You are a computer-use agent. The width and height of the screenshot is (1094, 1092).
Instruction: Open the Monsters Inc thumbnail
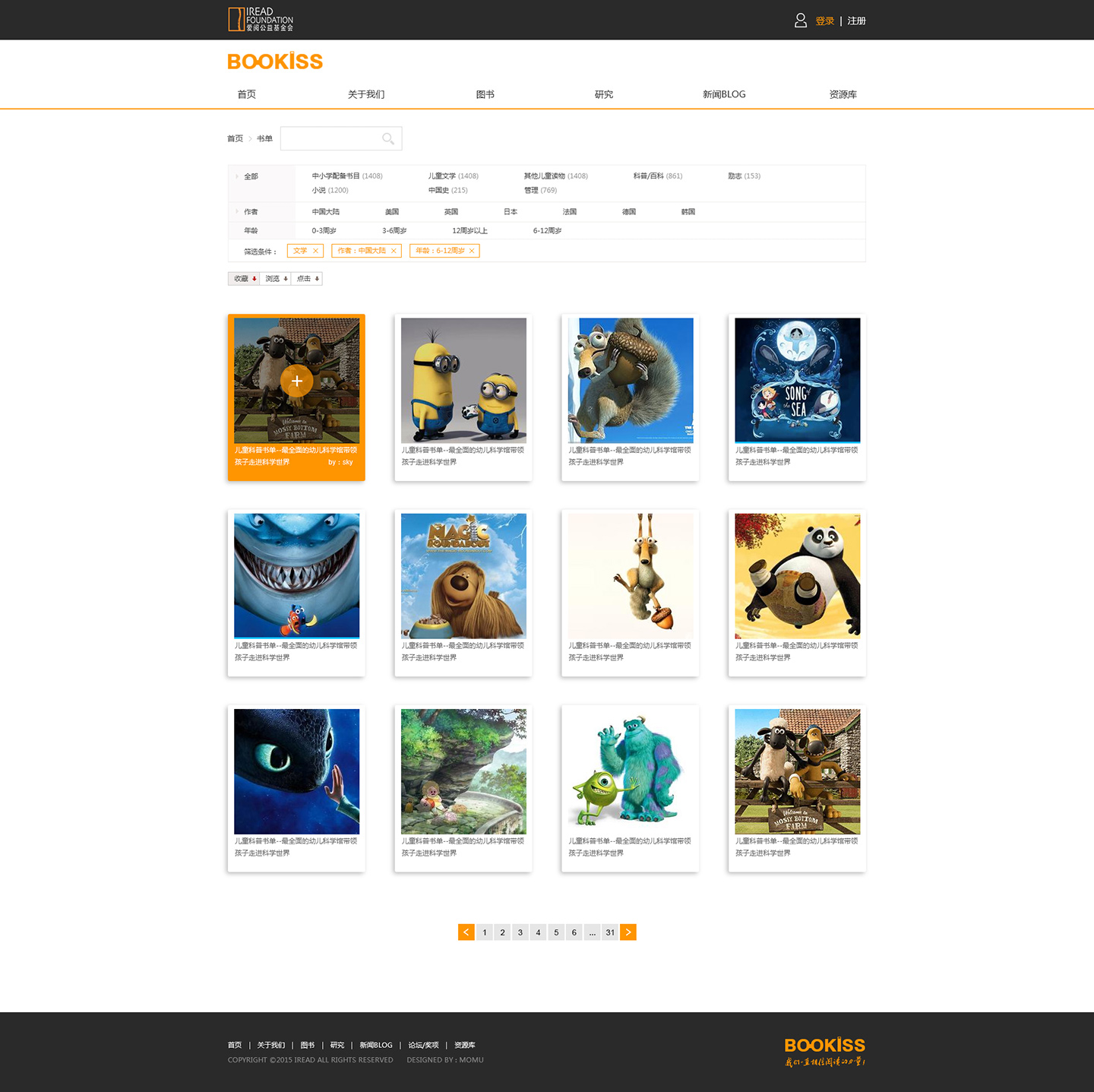pos(631,771)
